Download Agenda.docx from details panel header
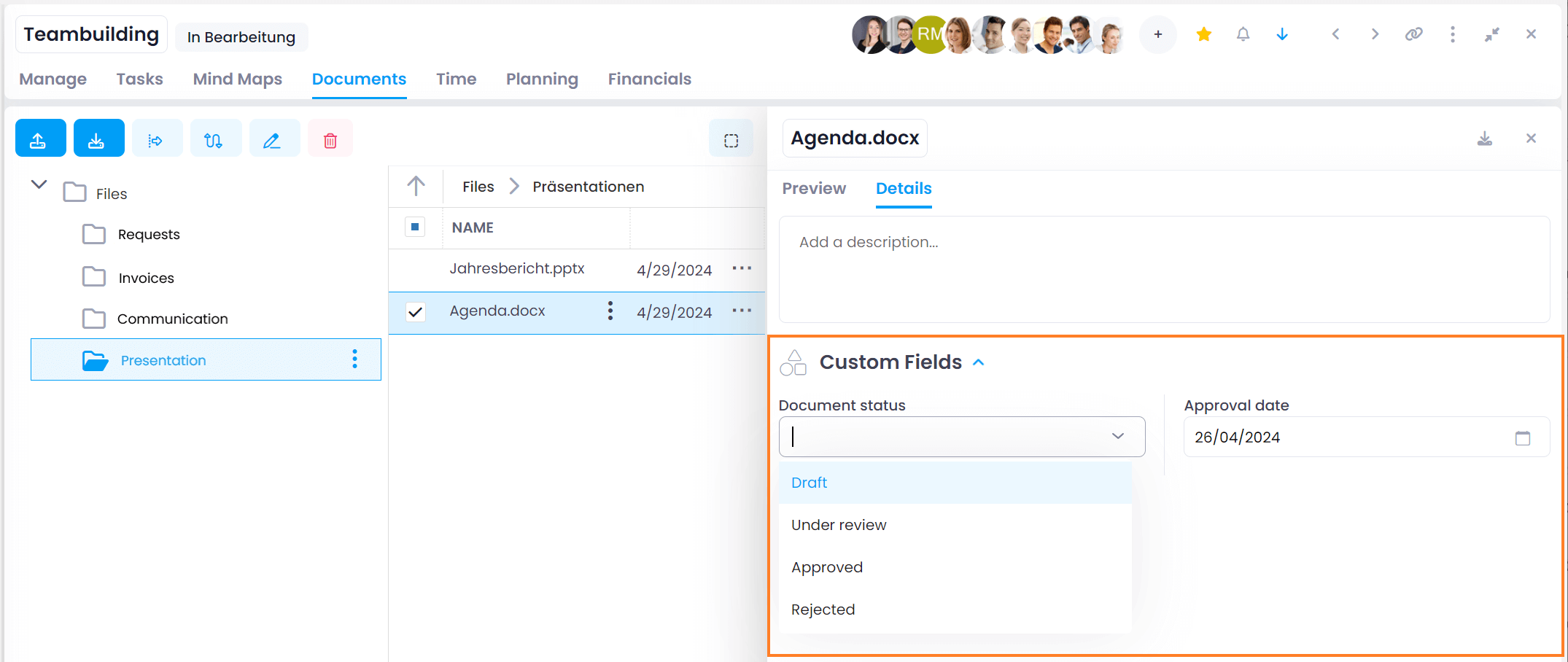Image resolution: width=1568 pixels, height=662 pixels. tap(1484, 139)
